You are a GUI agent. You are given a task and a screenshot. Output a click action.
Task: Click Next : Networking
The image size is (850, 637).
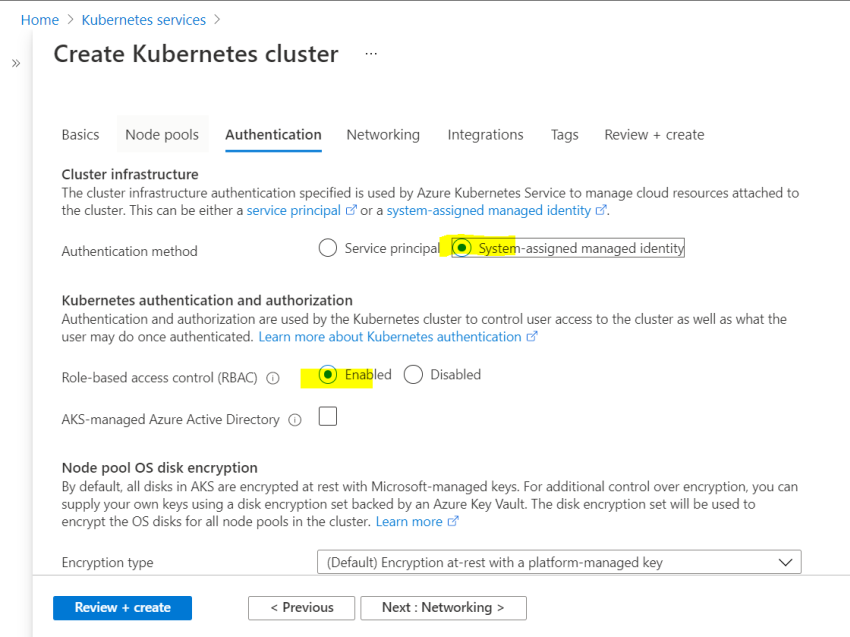[443, 608]
